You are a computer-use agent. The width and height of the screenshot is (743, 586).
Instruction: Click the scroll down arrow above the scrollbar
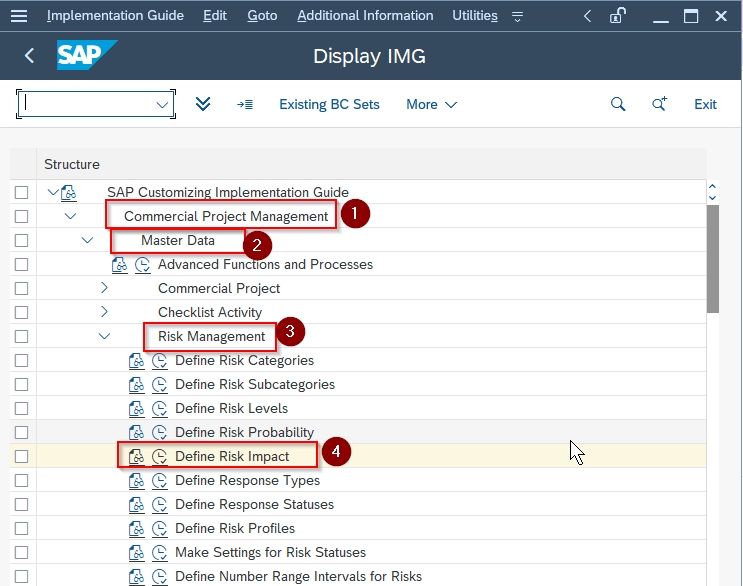click(712, 197)
